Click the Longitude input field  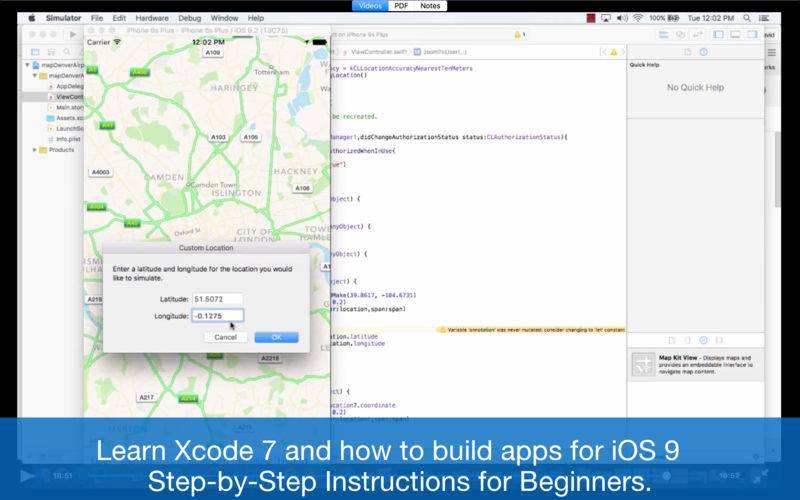[x=217, y=316]
